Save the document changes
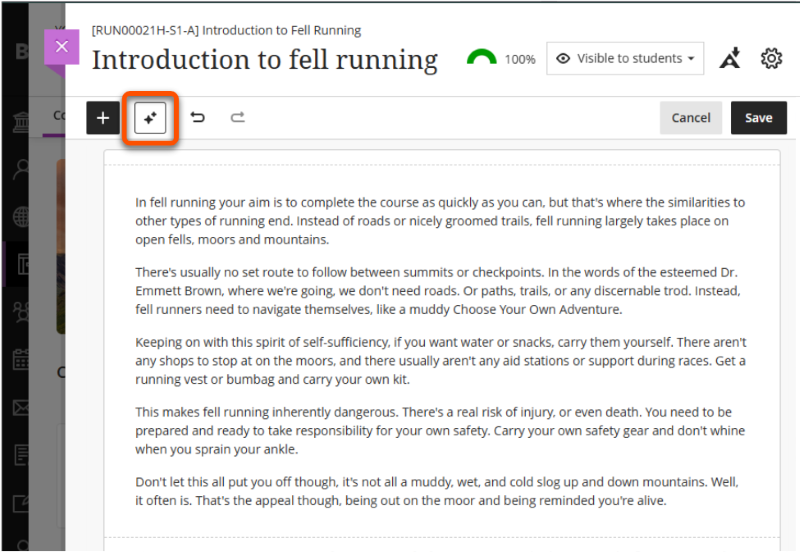The height and width of the screenshot is (552, 800). tap(758, 118)
